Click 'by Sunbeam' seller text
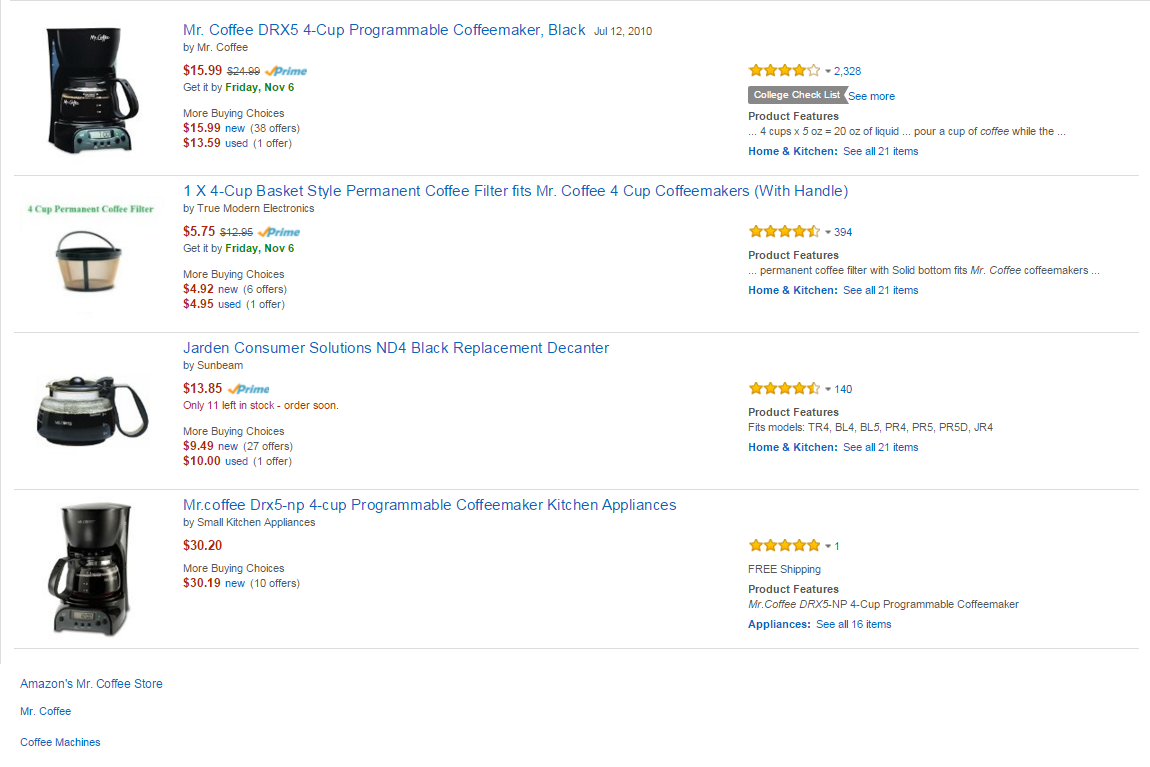1150x767 pixels. pyautogui.click(x=213, y=366)
